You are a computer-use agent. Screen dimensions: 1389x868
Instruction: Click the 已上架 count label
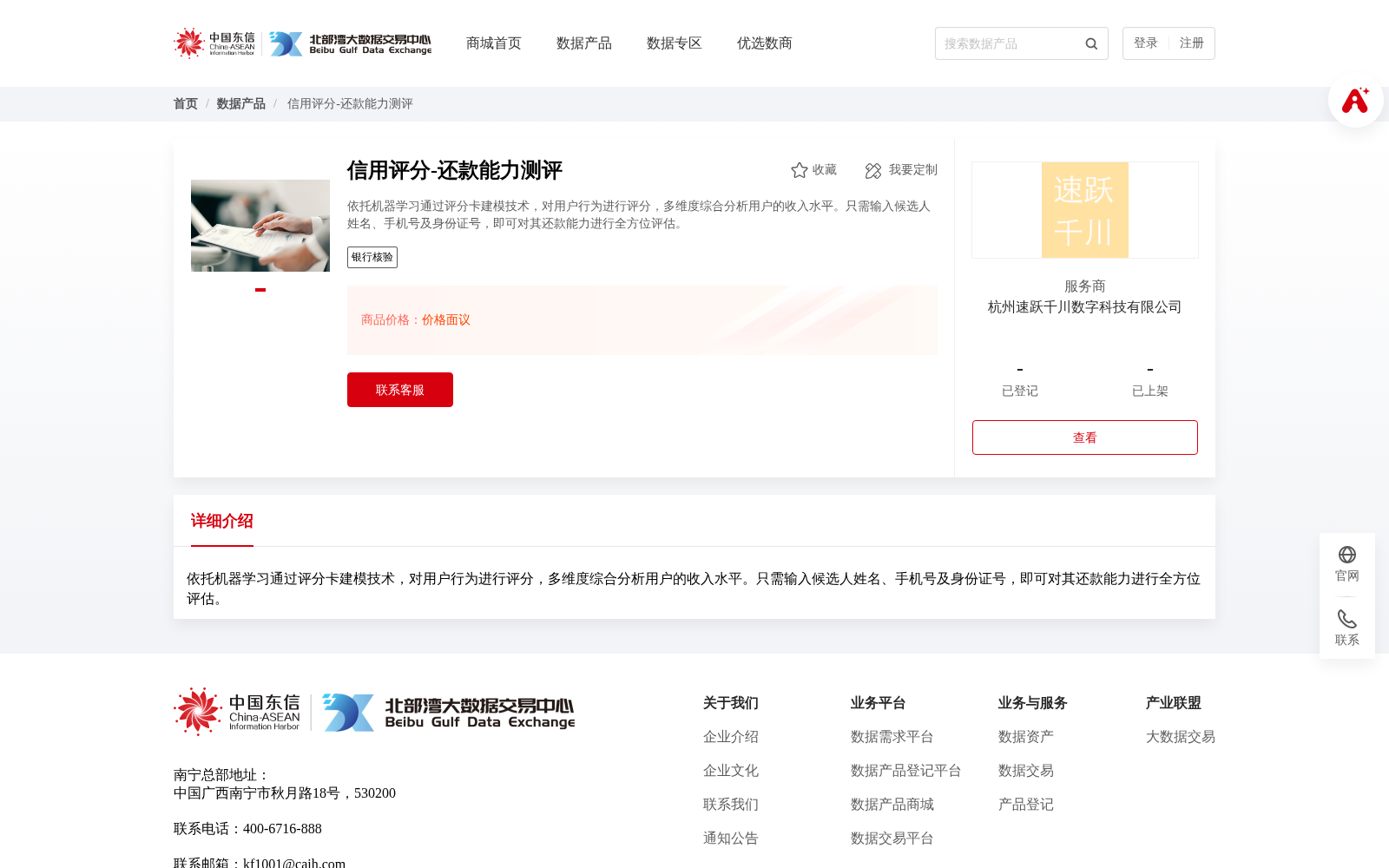pyautogui.click(x=1150, y=391)
